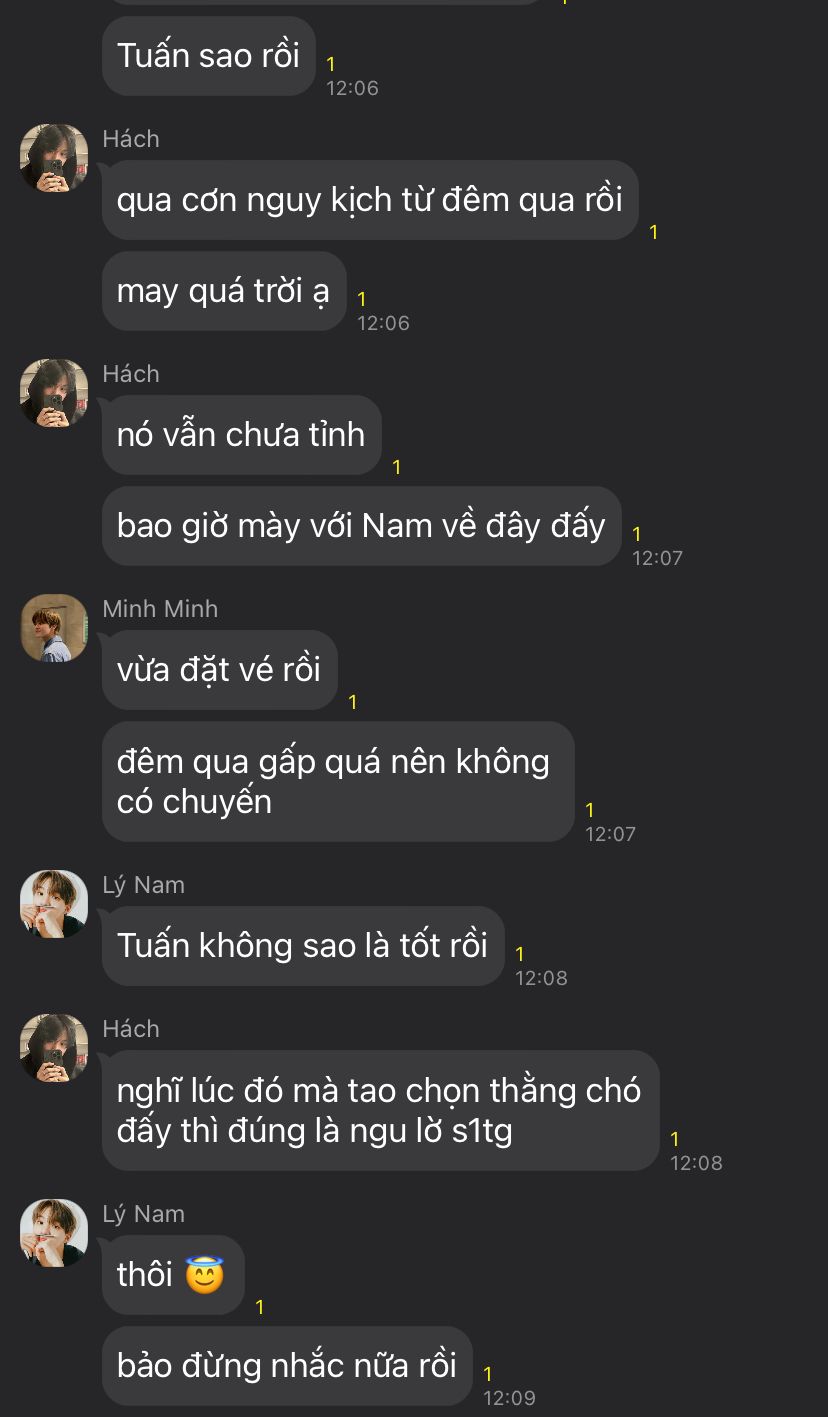828x1417 pixels.
Task: Tap the 'nó vẫn chưa tỉnh' message
Action: point(242,435)
